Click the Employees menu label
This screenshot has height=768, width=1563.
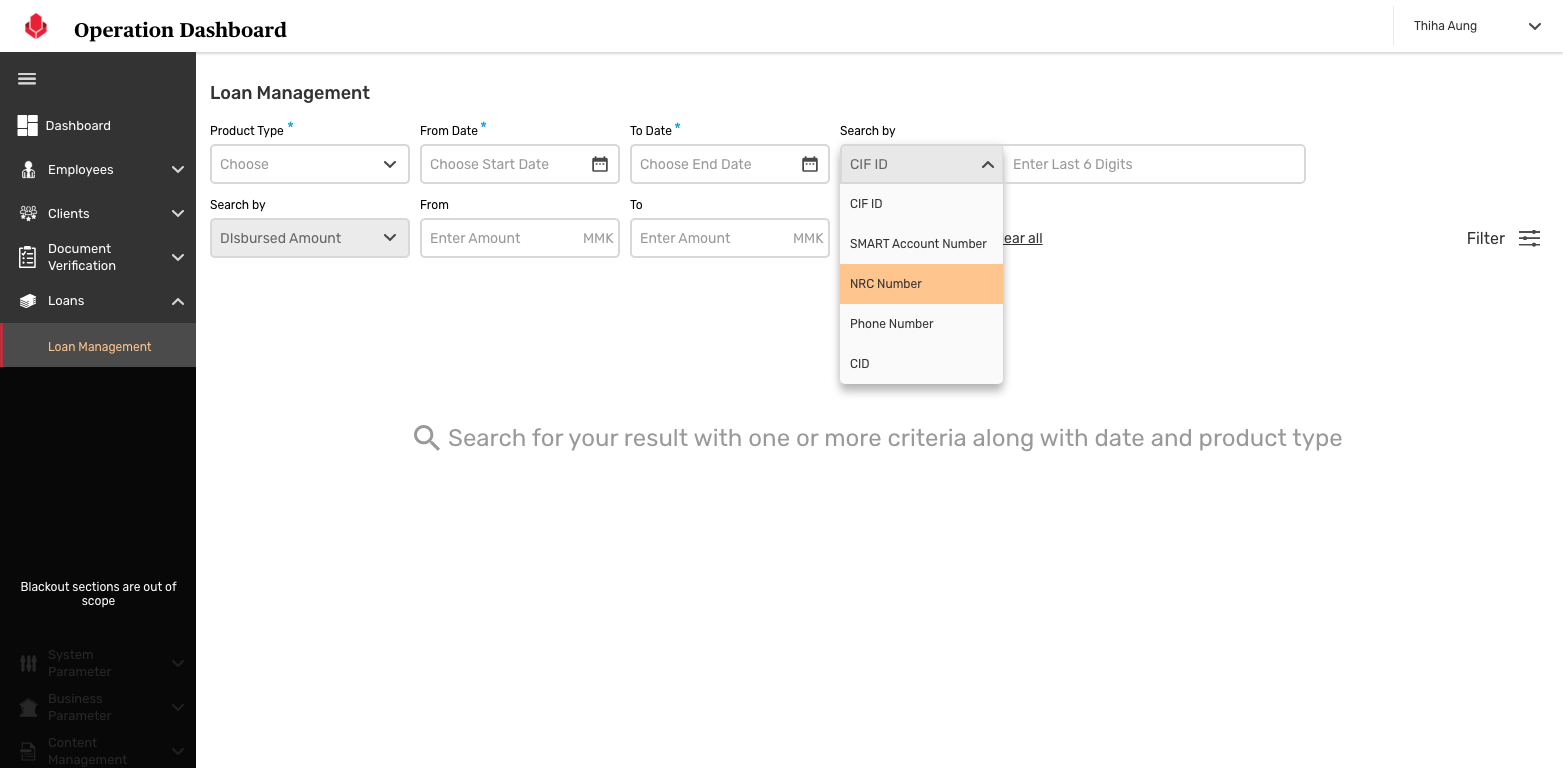pyautogui.click(x=81, y=170)
